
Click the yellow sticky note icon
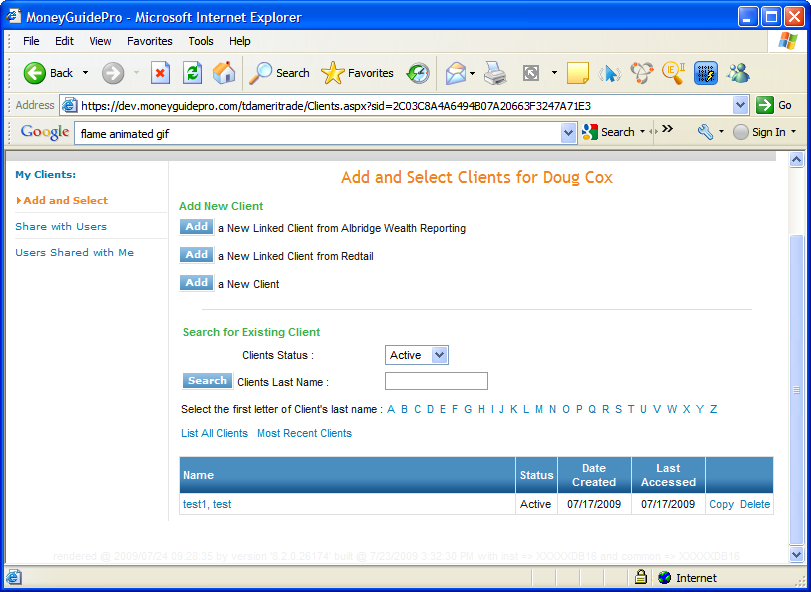coord(578,73)
